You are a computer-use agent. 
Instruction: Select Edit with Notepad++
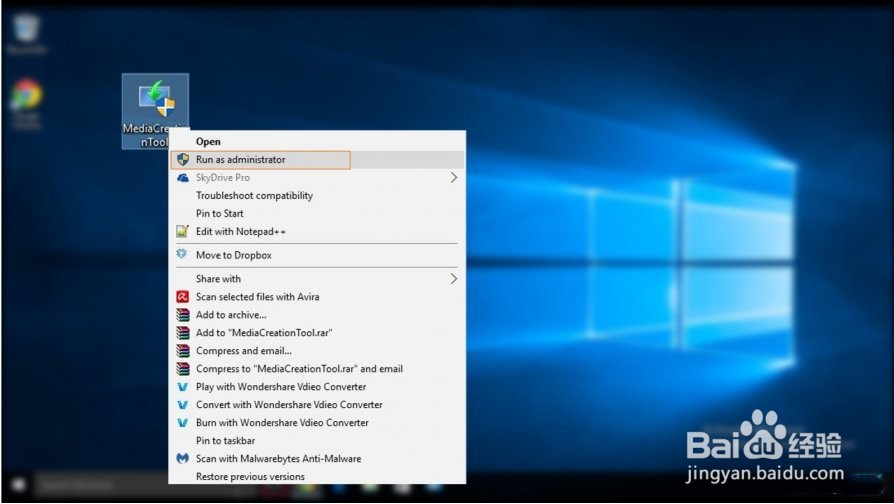coord(317,231)
